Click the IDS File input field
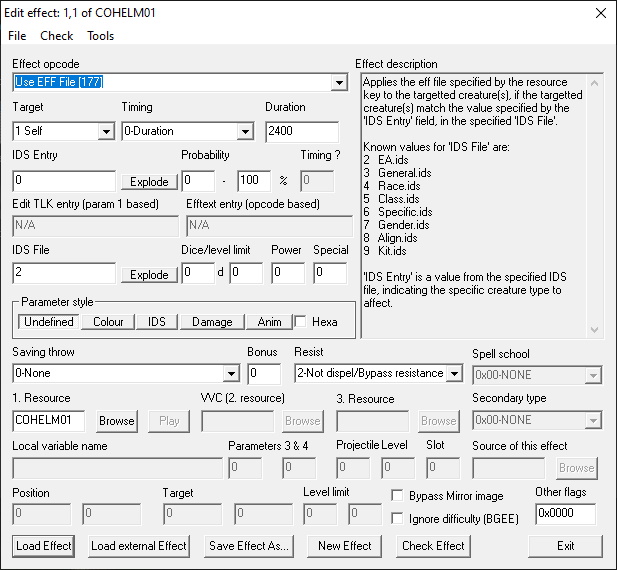Image resolution: width=617 pixels, height=570 pixels. [64, 273]
